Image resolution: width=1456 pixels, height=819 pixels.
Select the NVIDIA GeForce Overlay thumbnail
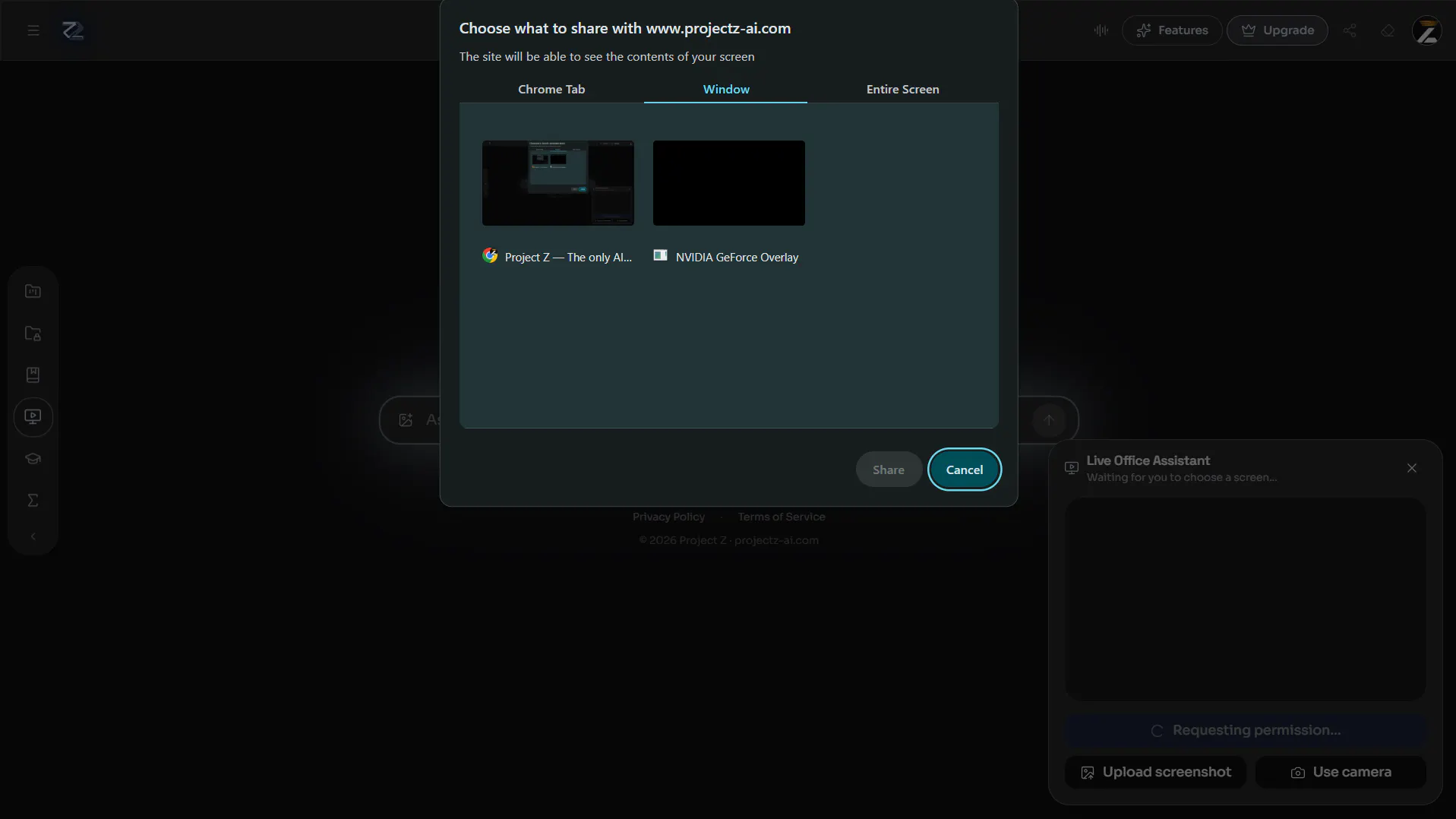coord(729,183)
